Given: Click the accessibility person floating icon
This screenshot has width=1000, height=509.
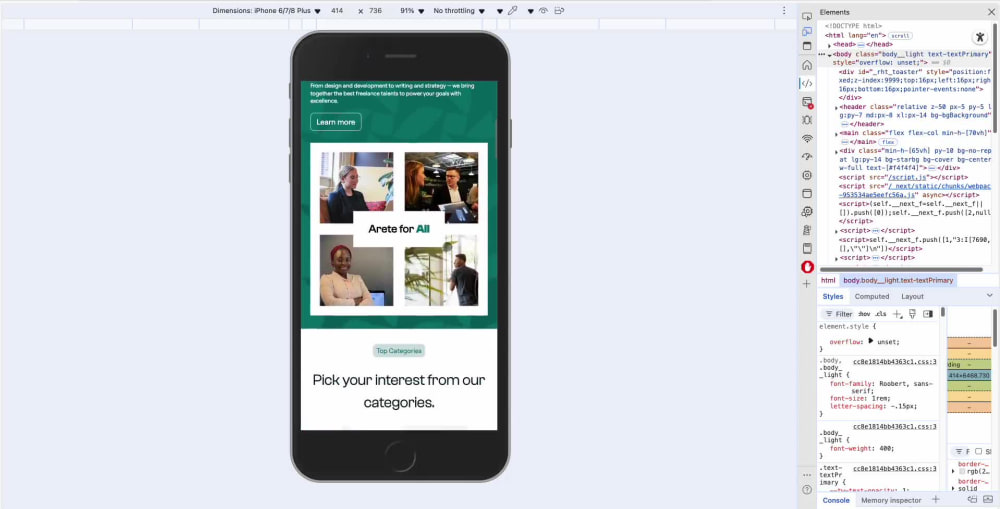Looking at the screenshot, I should tap(980, 38).
